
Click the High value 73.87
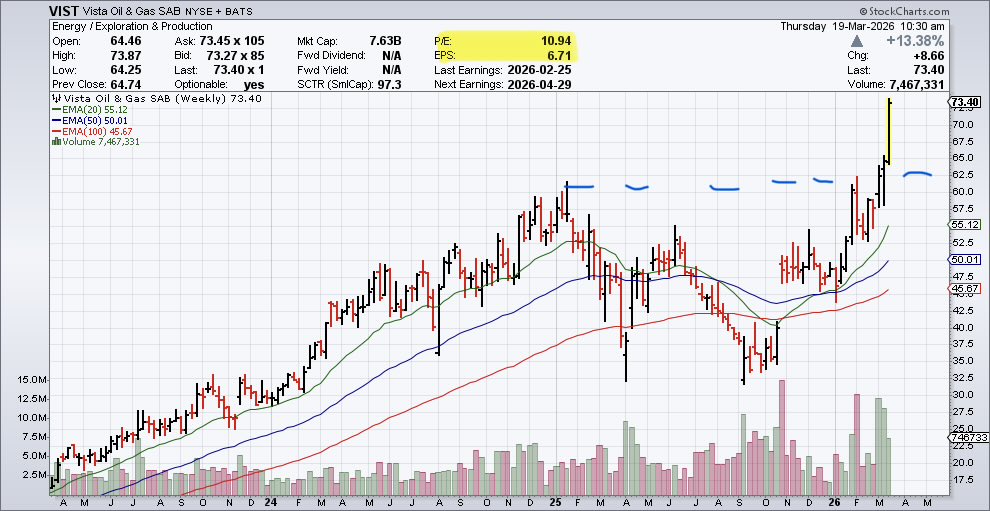(126, 56)
